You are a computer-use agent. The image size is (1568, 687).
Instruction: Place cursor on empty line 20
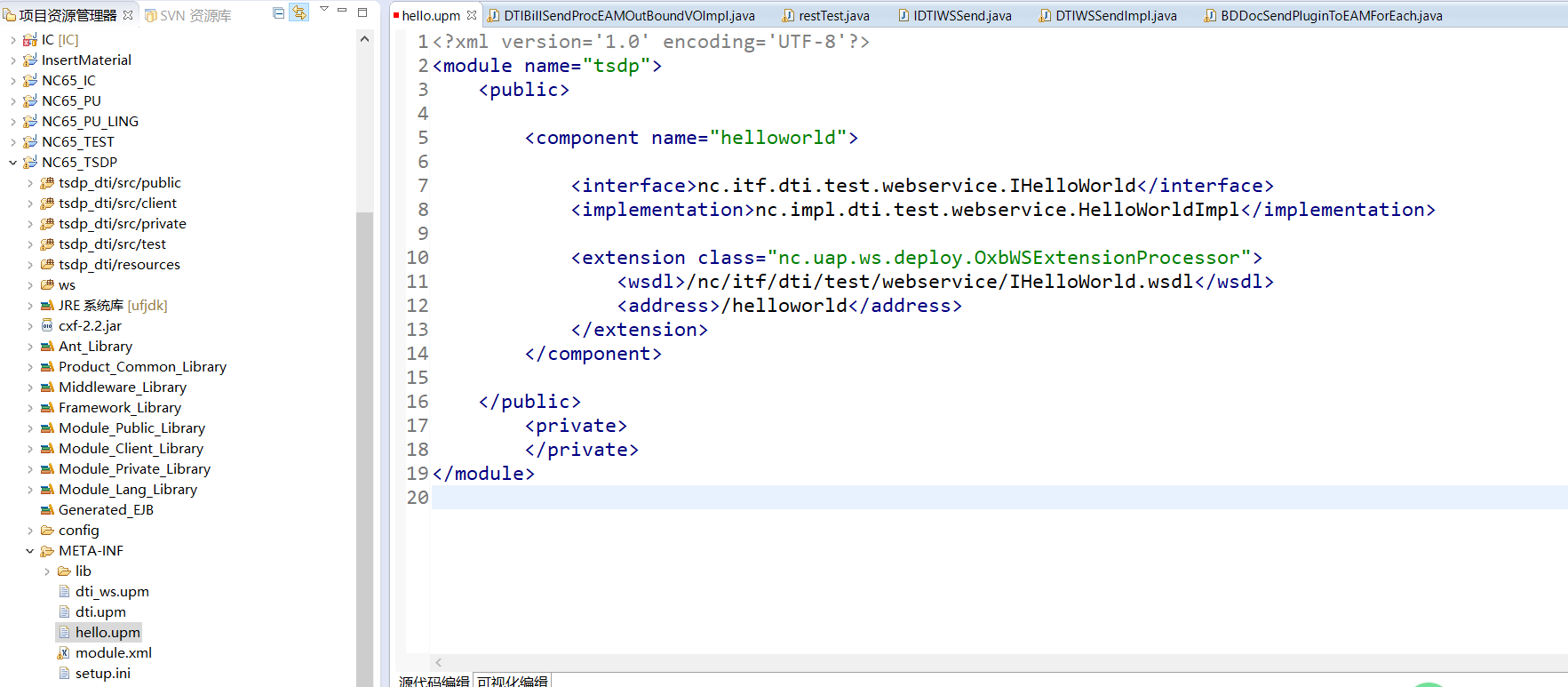(999, 498)
